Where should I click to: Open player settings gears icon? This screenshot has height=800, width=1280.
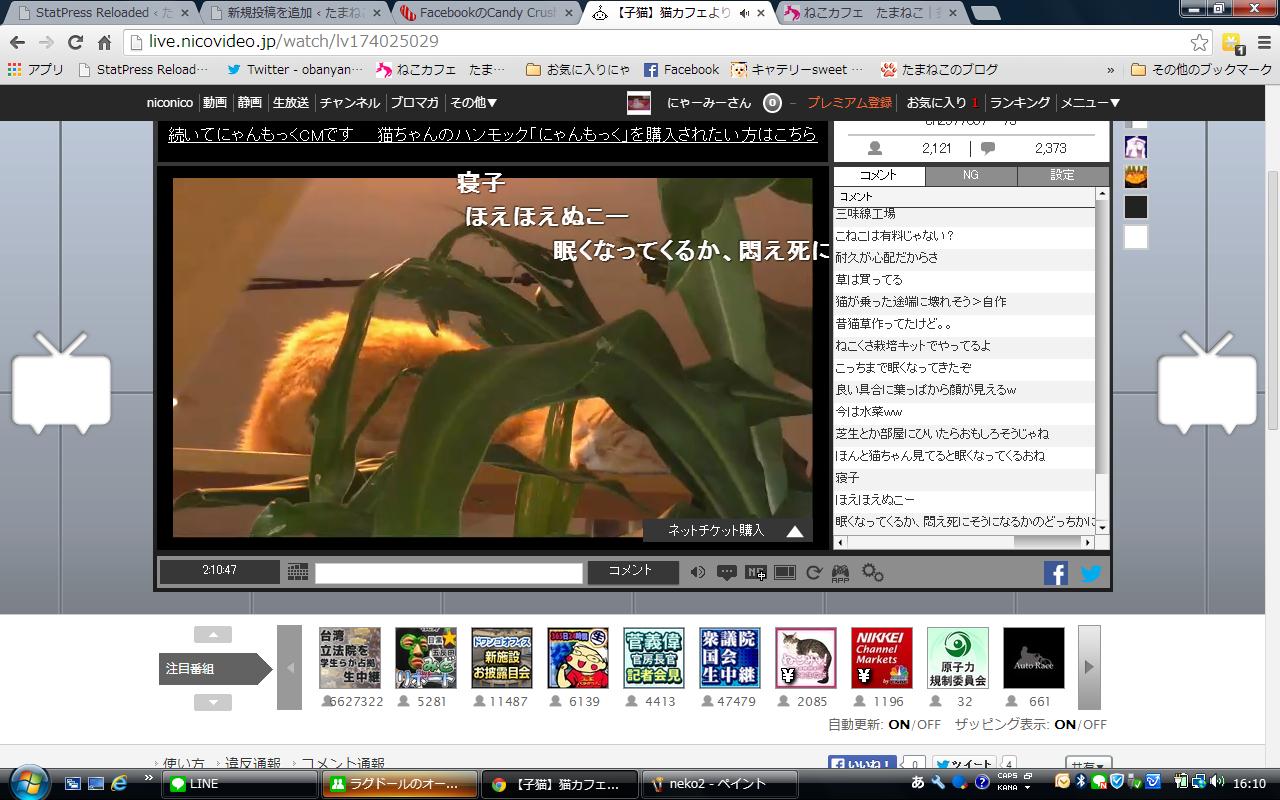point(872,572)
